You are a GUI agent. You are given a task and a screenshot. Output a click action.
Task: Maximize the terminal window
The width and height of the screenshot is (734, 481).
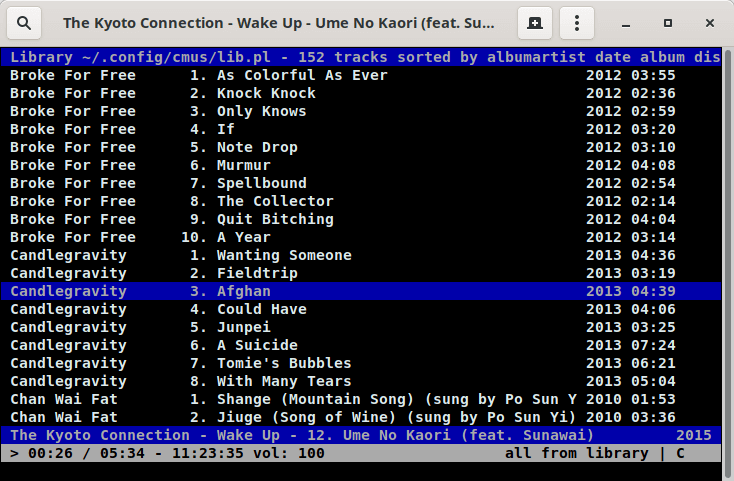coord(668,23)
